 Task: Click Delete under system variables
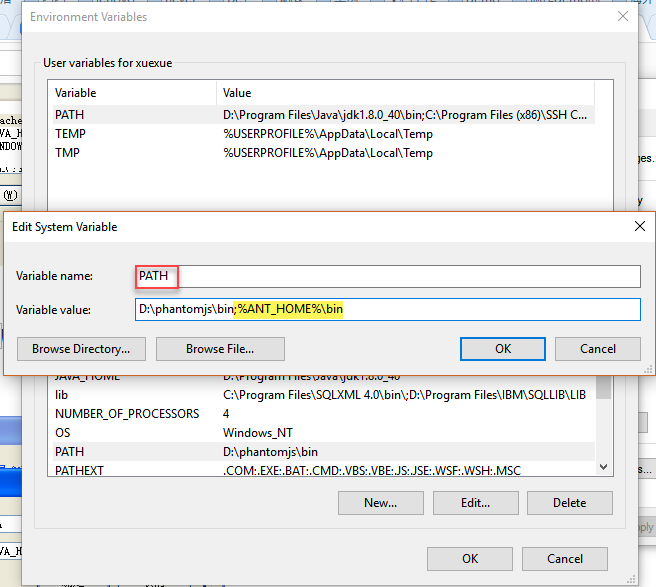(569, 503)
